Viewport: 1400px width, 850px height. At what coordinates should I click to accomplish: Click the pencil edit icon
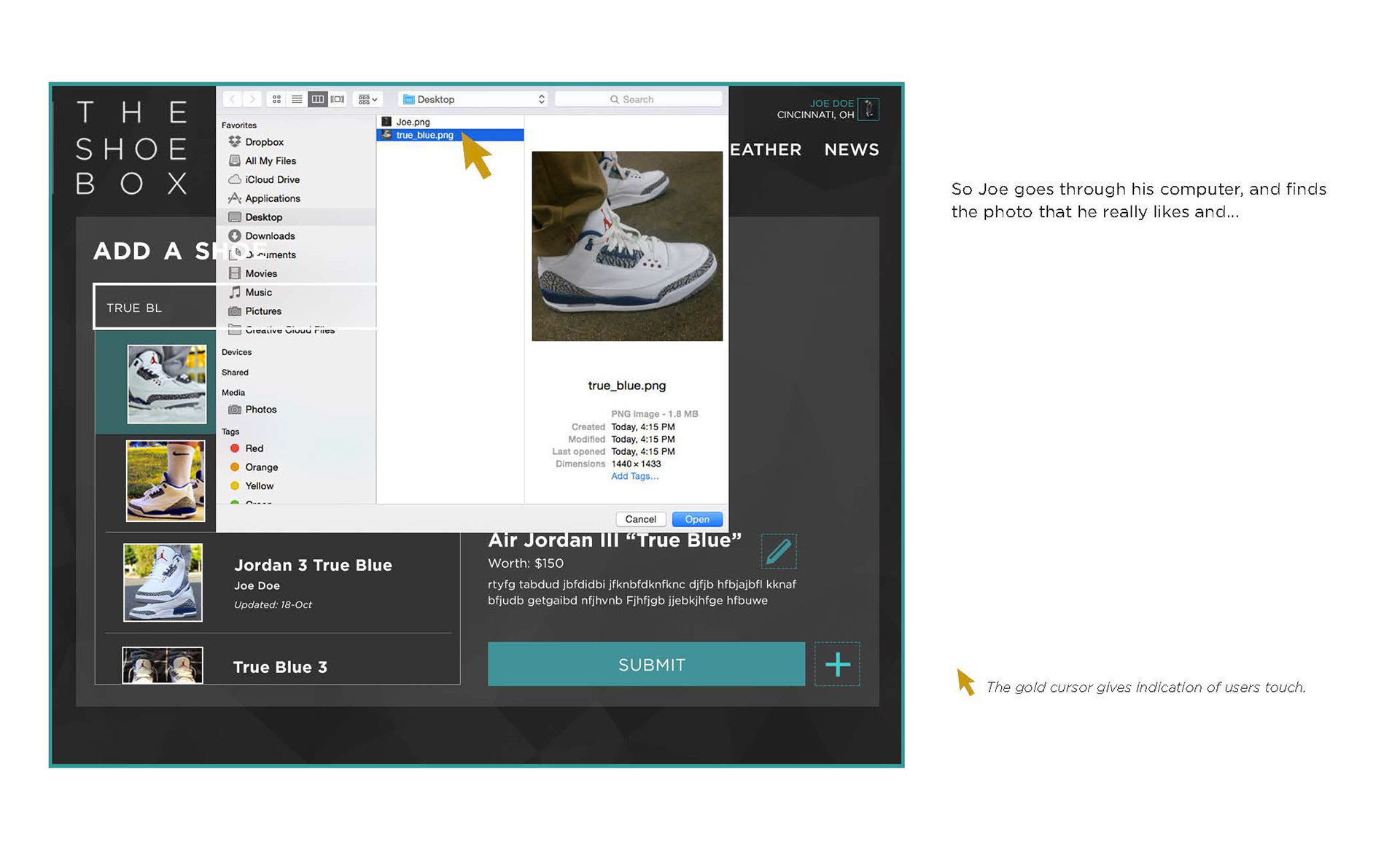tap(779, 551)
